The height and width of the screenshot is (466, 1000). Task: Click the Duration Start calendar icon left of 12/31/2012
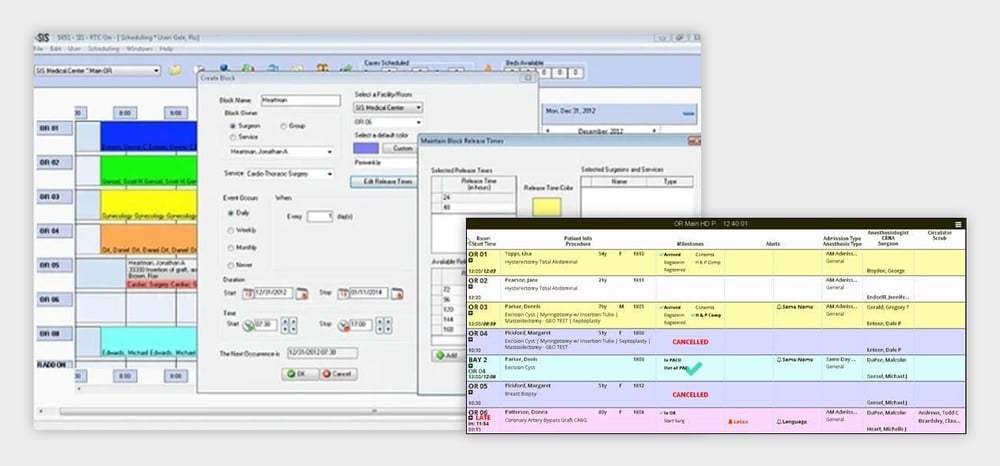coord(247,293)
